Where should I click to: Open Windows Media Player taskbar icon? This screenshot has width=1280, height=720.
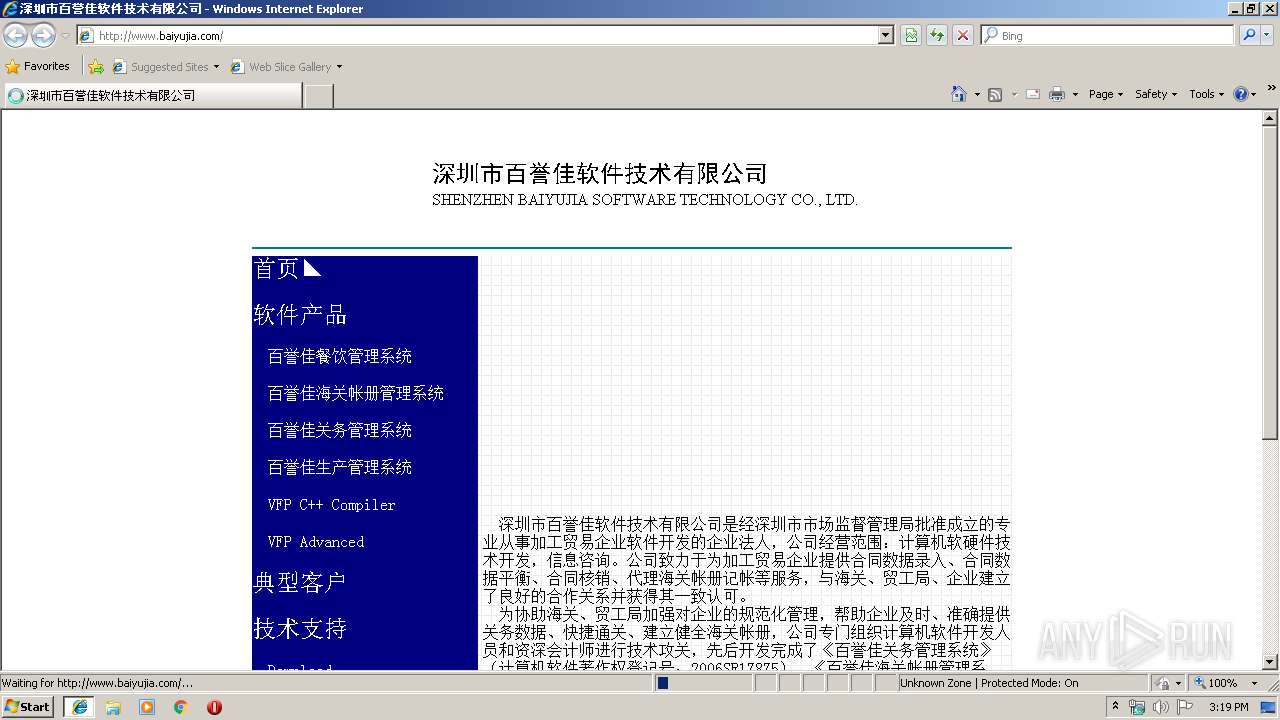tap(147, 707)
